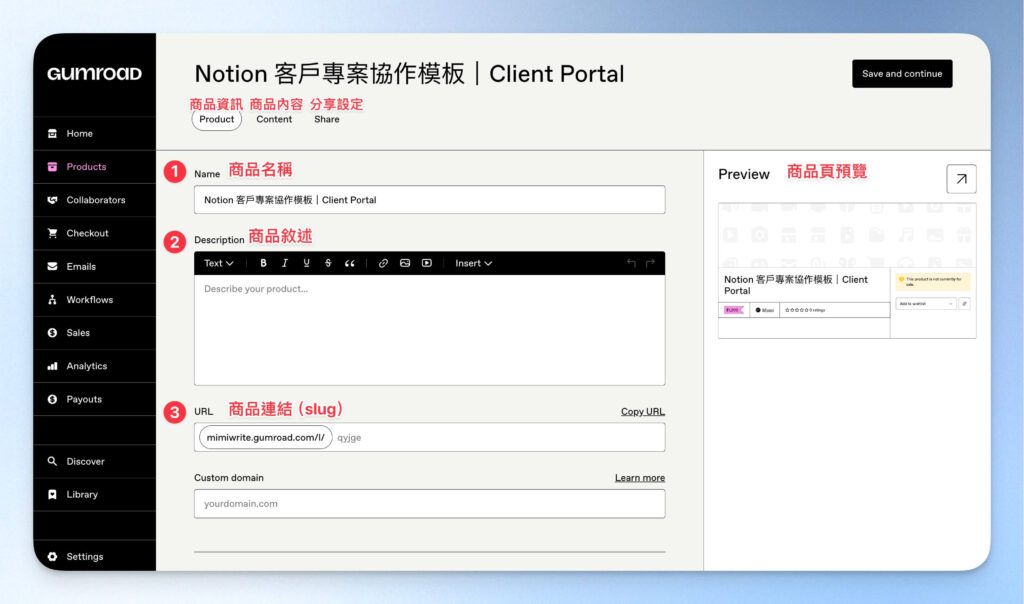This screenshot has height=604, width=1024.
Task: Go to Discover in the sidebar
Action: click(x=95, y=461)
